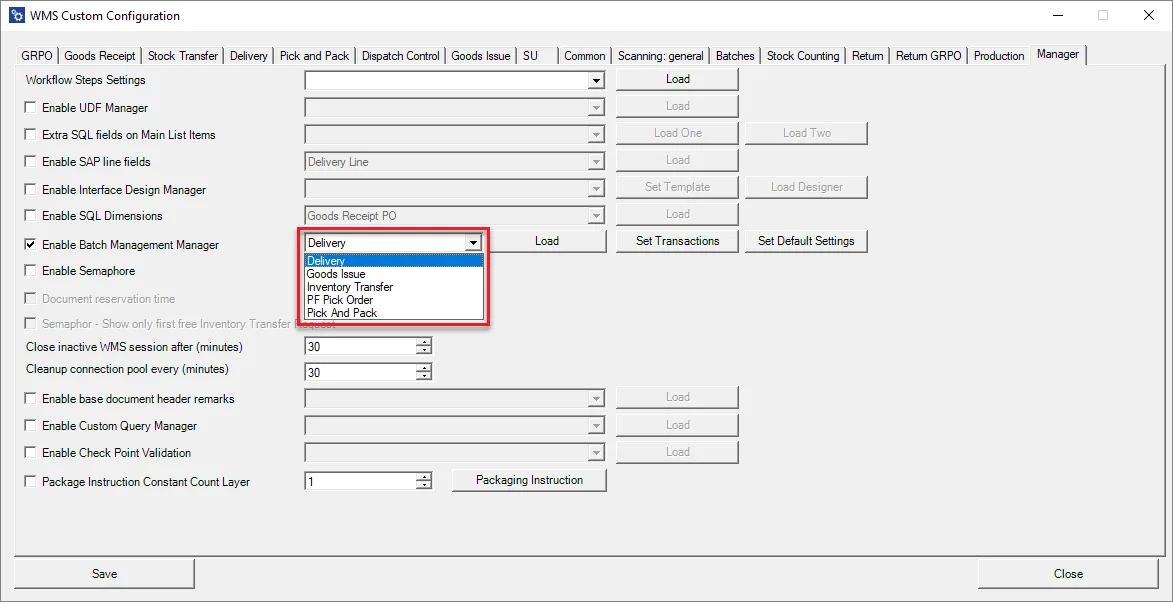The image size is (1173, 602).
Task: Expand the Goods Receipt PO combo box
Action: 596,213
